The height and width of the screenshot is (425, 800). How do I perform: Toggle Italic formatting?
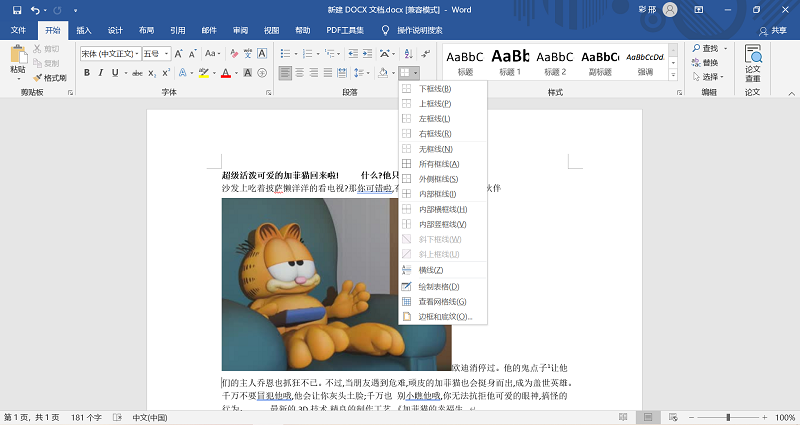tap(101, 73)
